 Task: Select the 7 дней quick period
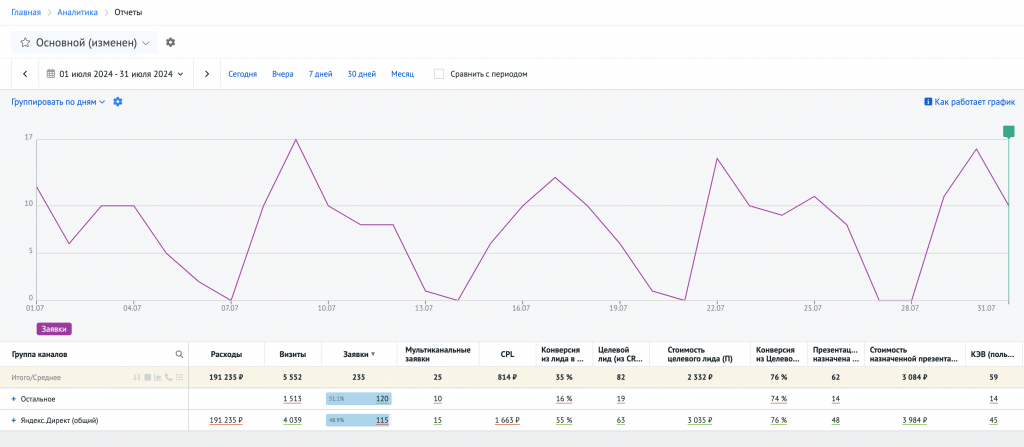[320, 74]
